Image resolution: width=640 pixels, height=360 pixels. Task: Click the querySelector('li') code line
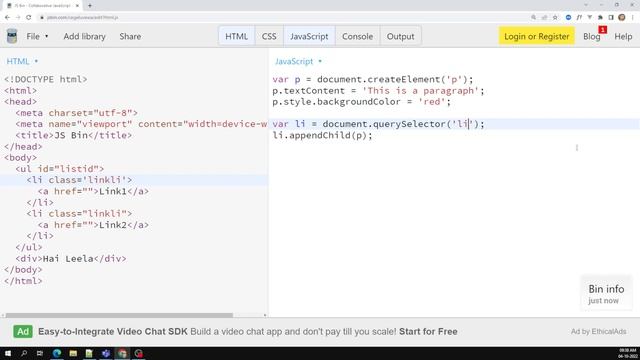(x=378, y=124)
